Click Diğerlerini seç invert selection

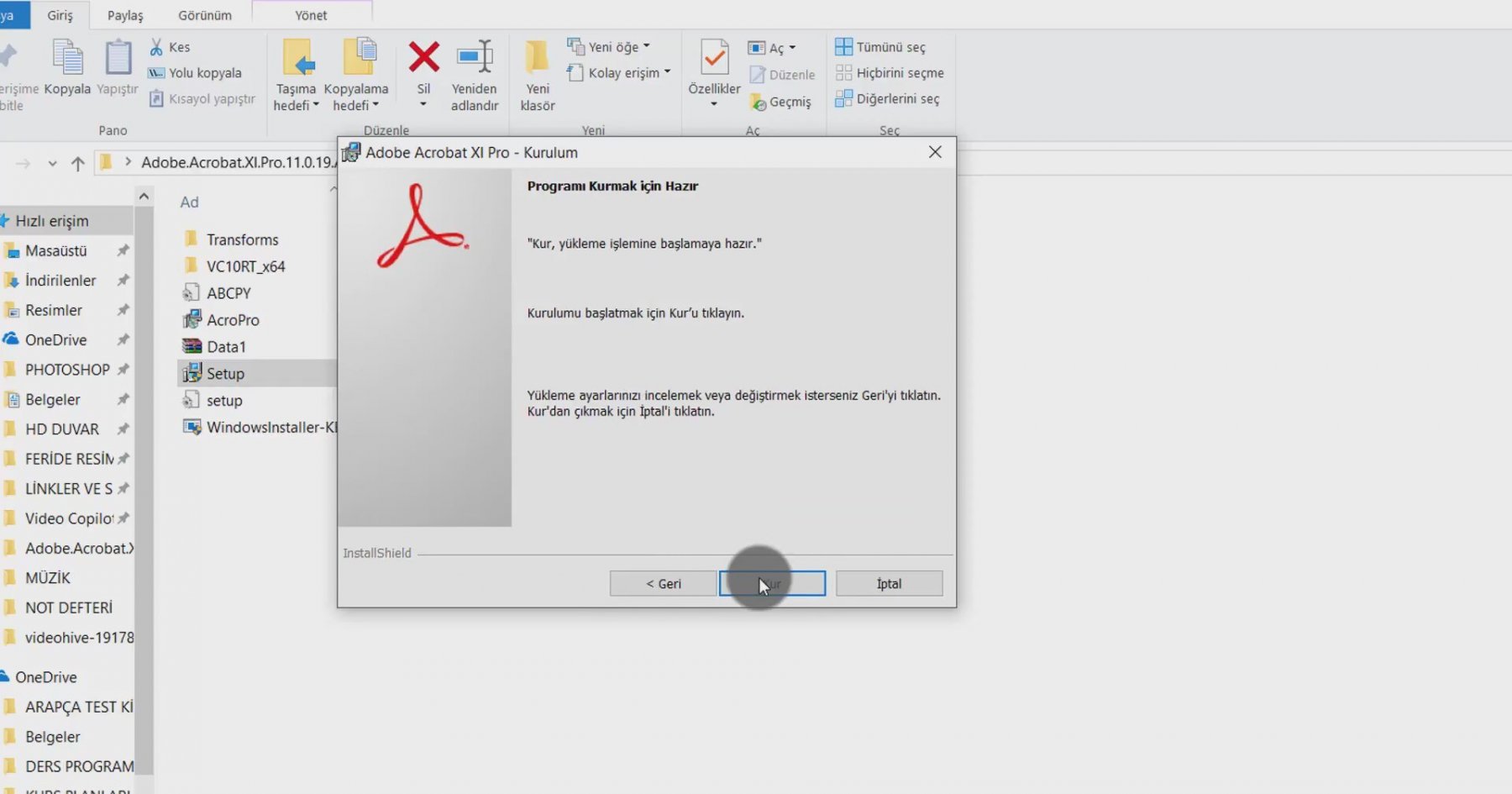pyautogui.click(x=887, y=99)
